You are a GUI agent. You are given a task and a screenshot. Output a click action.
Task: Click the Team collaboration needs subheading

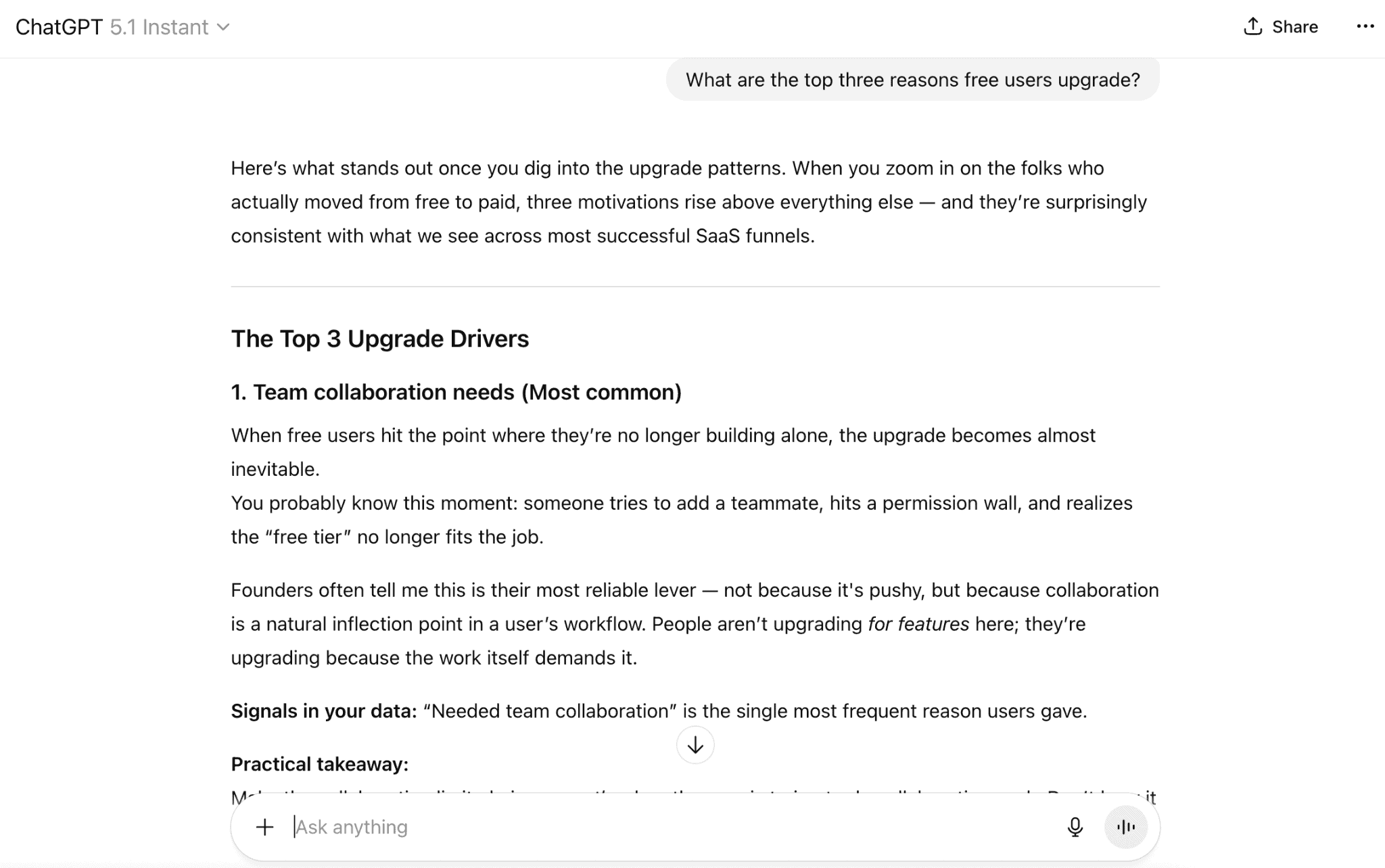coord(456,392)
